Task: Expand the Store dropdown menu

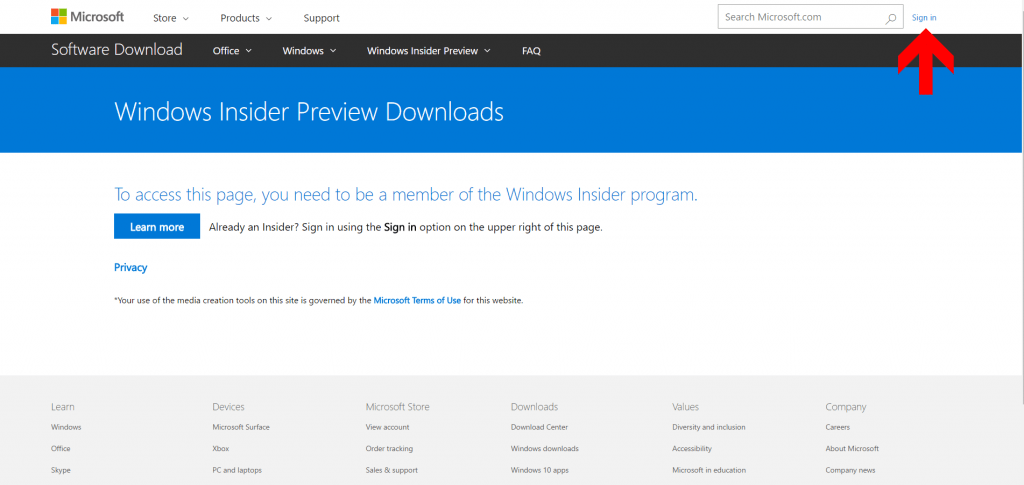Action: 170,18
